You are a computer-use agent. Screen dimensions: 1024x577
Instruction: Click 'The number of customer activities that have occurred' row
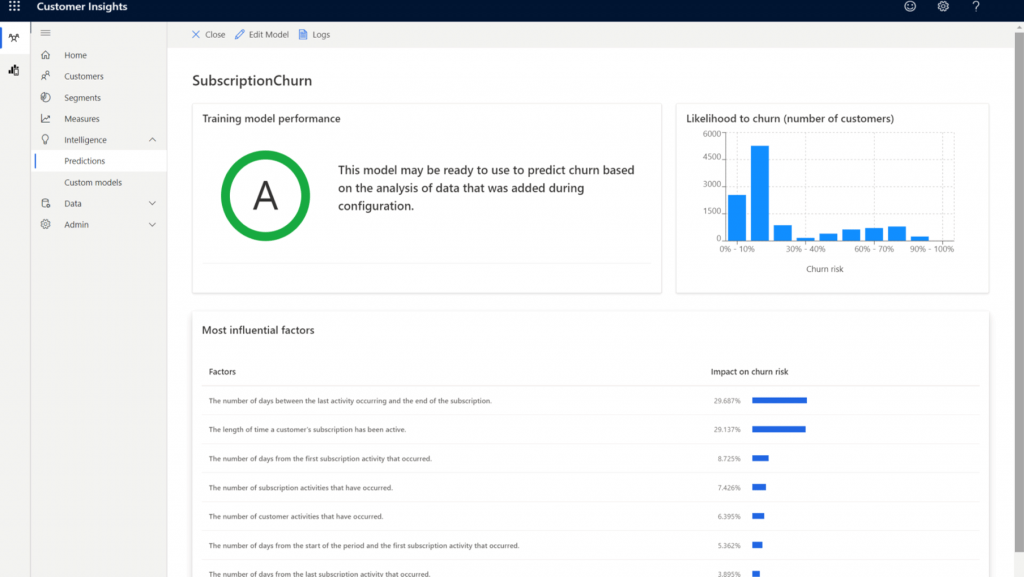590,516
